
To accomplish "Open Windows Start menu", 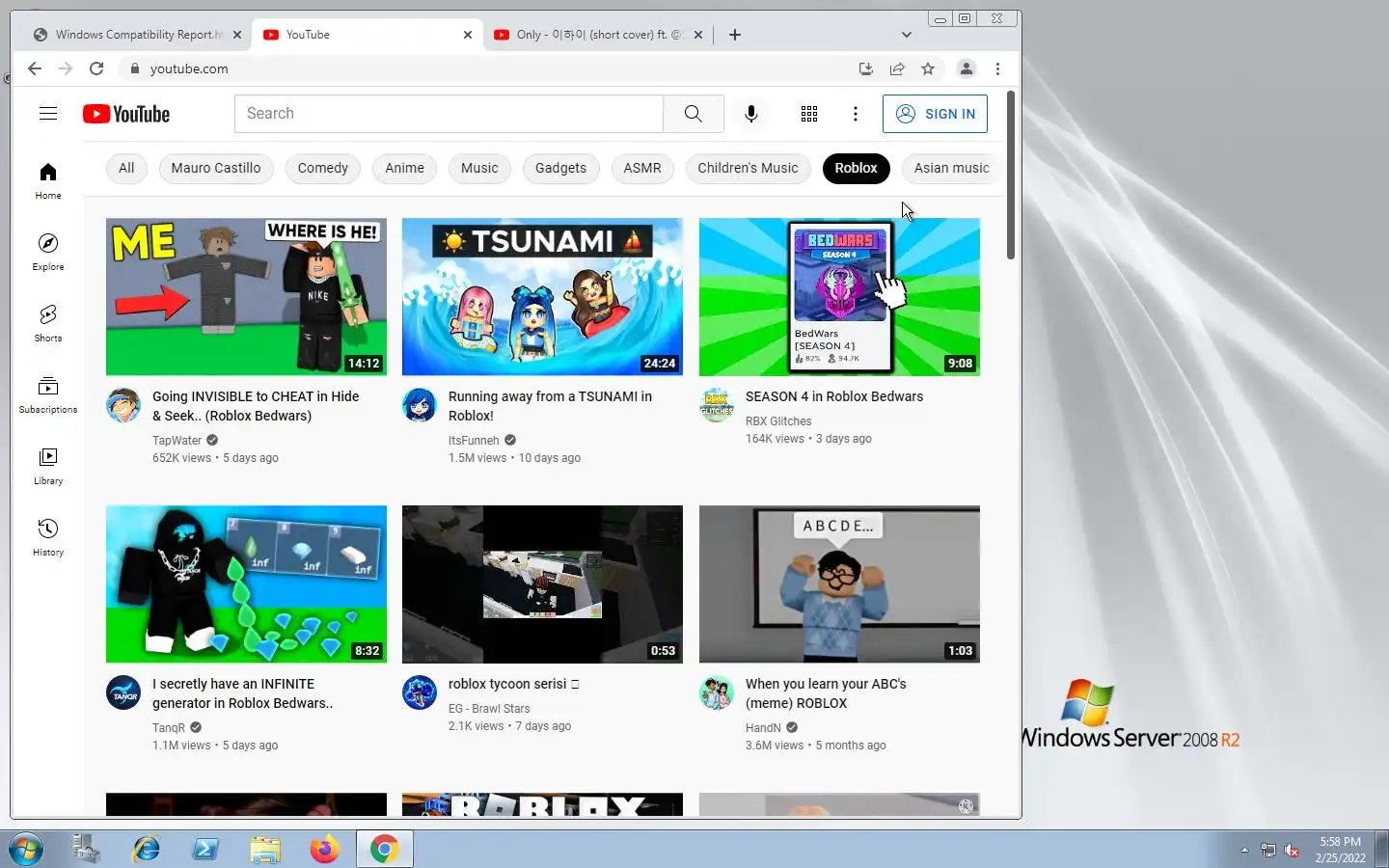I will pos(26,850).
